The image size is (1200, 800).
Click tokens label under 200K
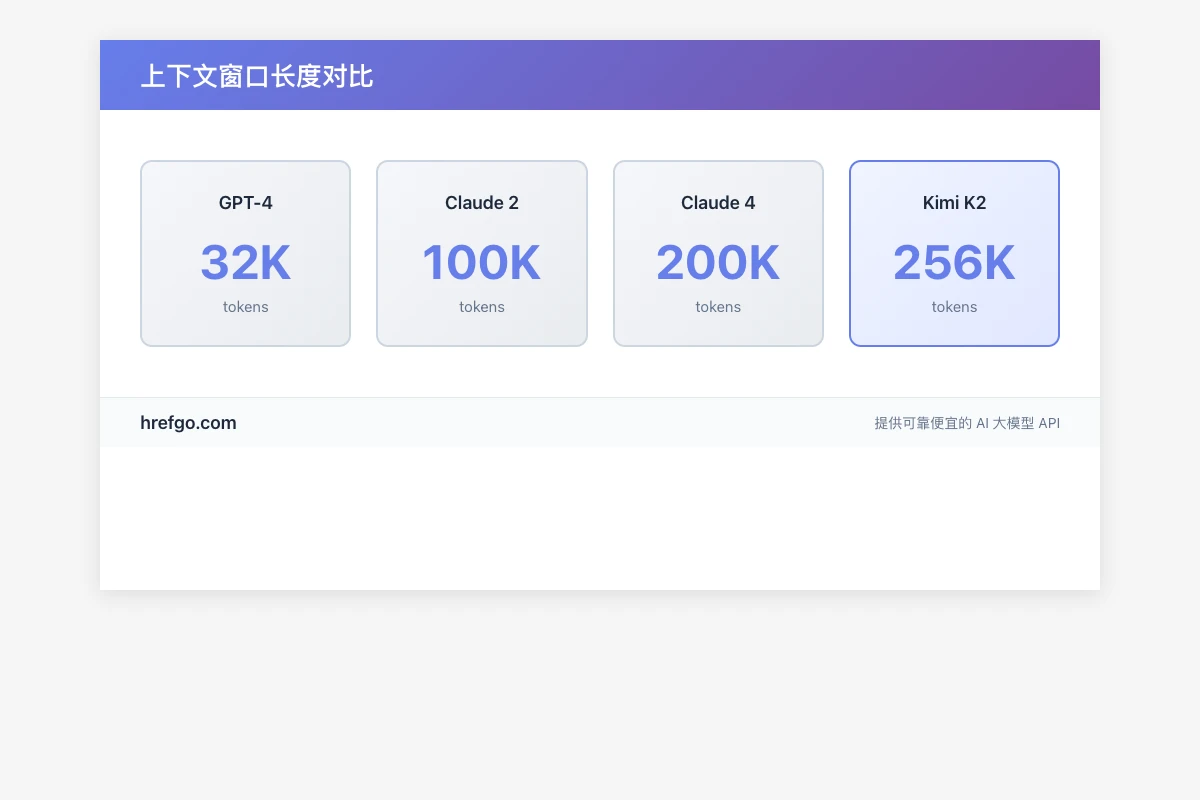[718, 307]
